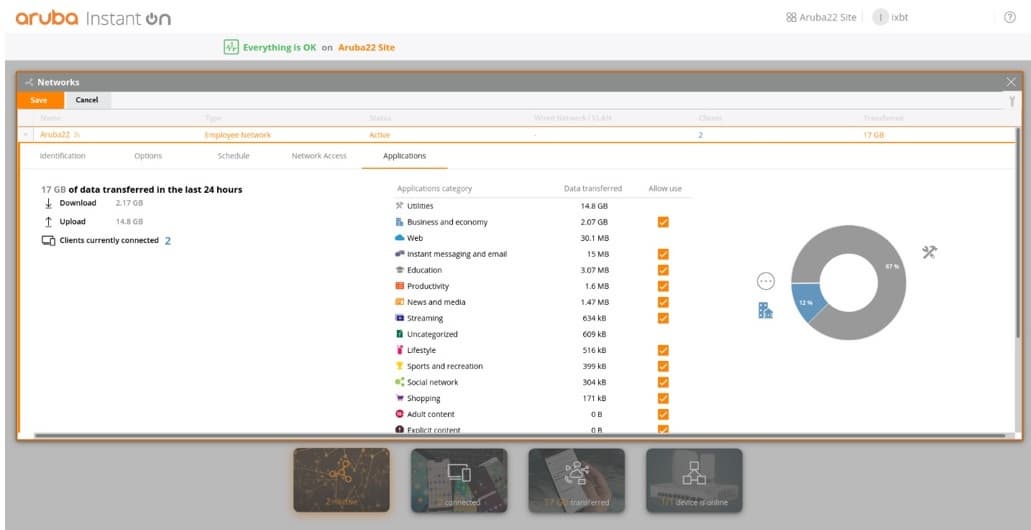
Task: Toggle Allow use for Instant messaging and email
Action: tap(663, 254)
